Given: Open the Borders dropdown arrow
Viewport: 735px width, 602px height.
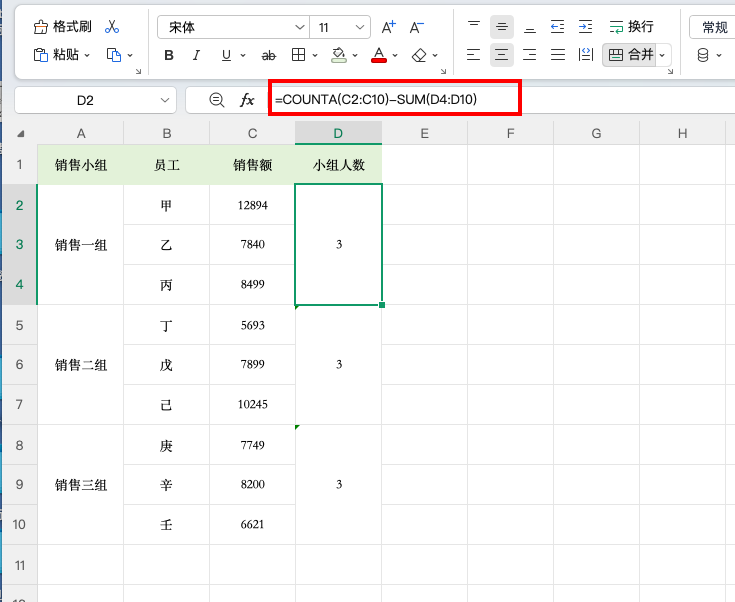Looking at the screenshot, I should point(315,55).
